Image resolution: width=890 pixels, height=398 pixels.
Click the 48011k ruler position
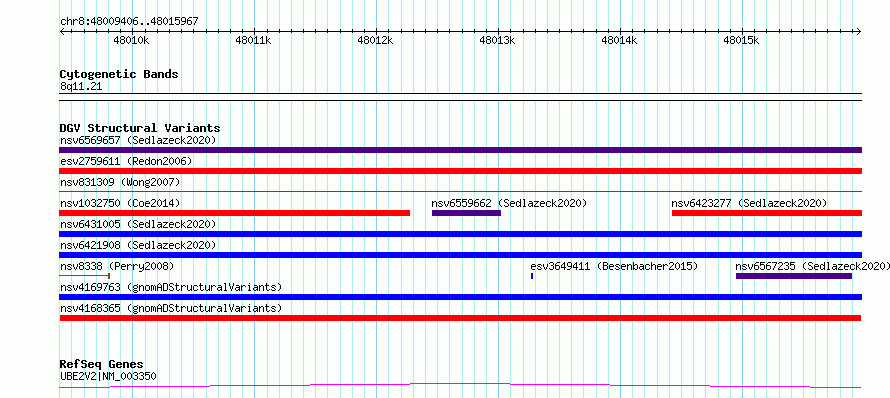click(x=253, y=40)
